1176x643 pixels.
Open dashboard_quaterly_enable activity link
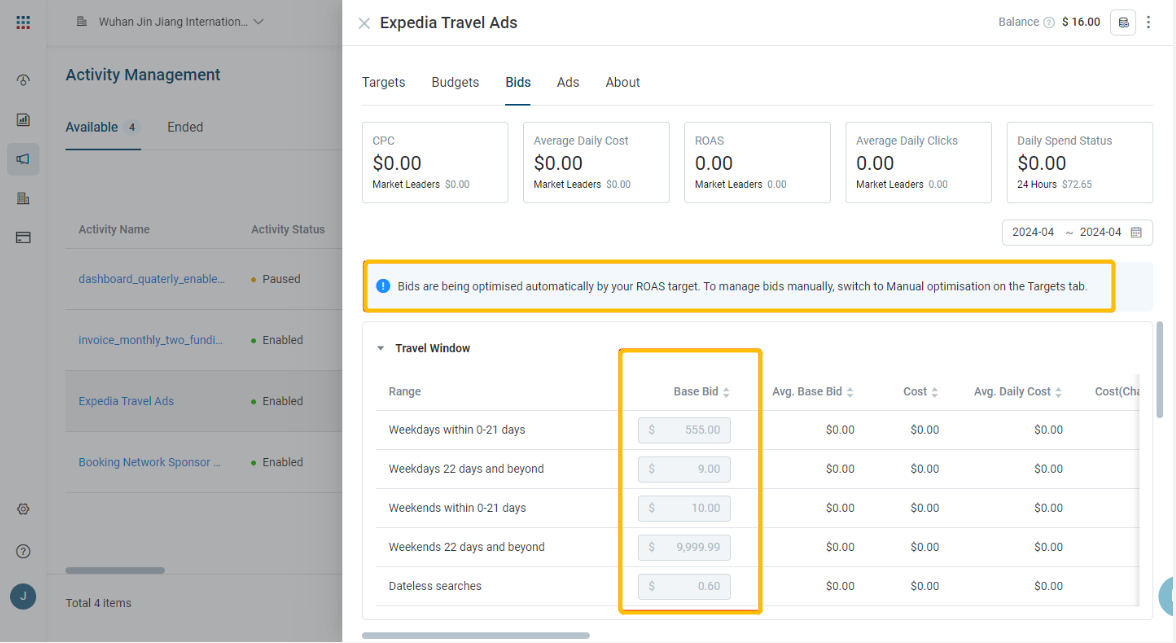[152, 279]
